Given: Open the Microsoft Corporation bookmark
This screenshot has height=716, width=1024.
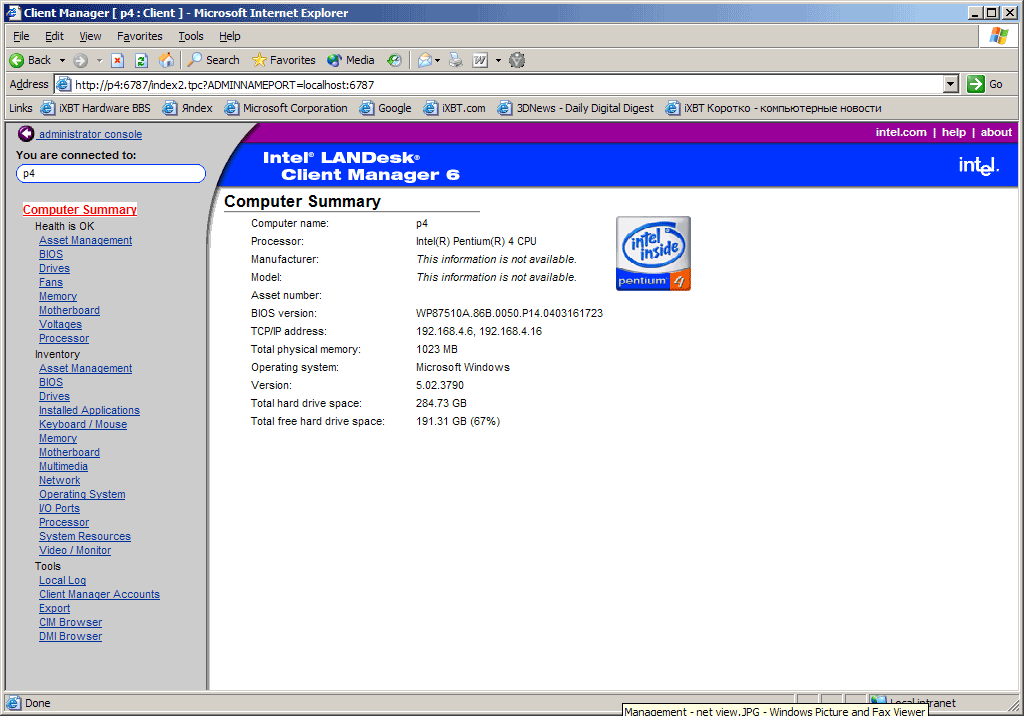Looking at the screenshot, I should click(286, 108).
